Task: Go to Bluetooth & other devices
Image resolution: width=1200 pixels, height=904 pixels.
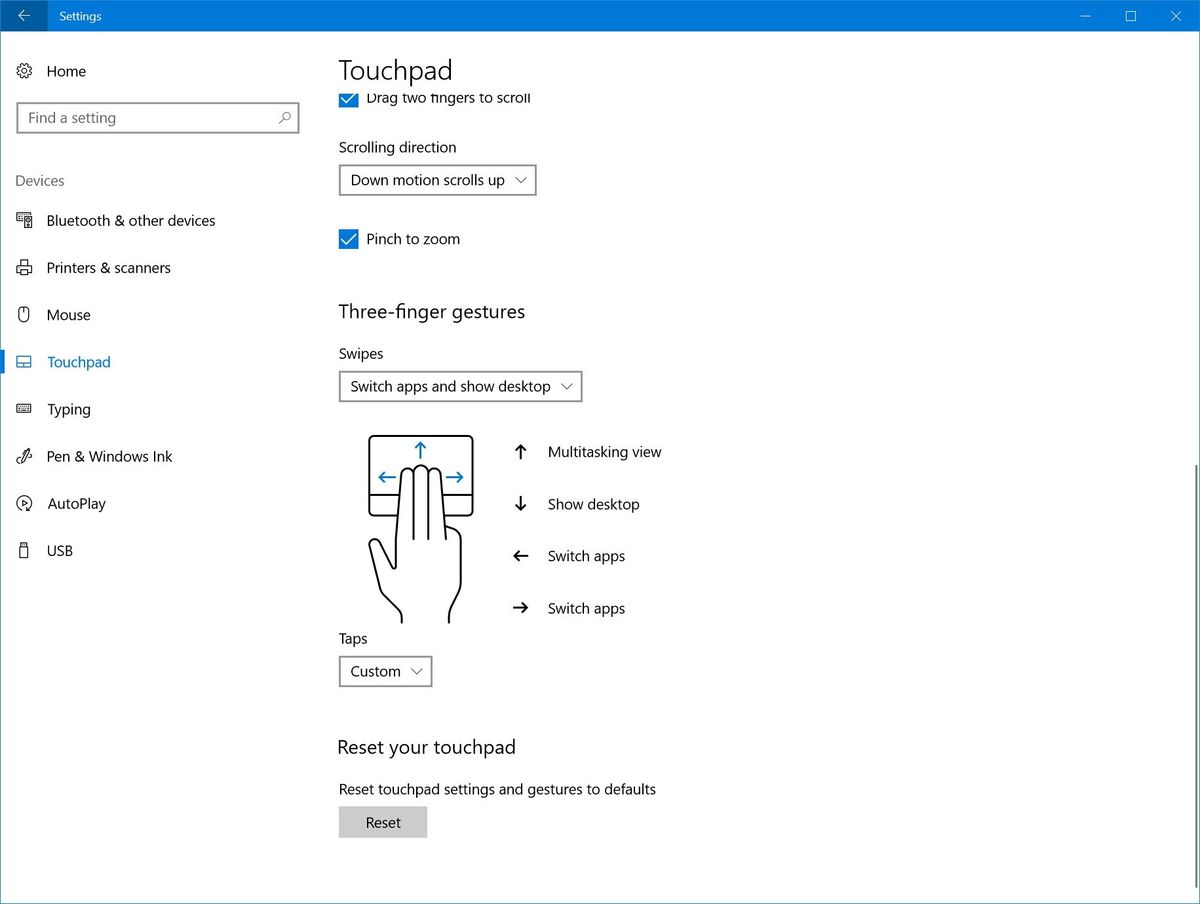Action: click(131, 220)
